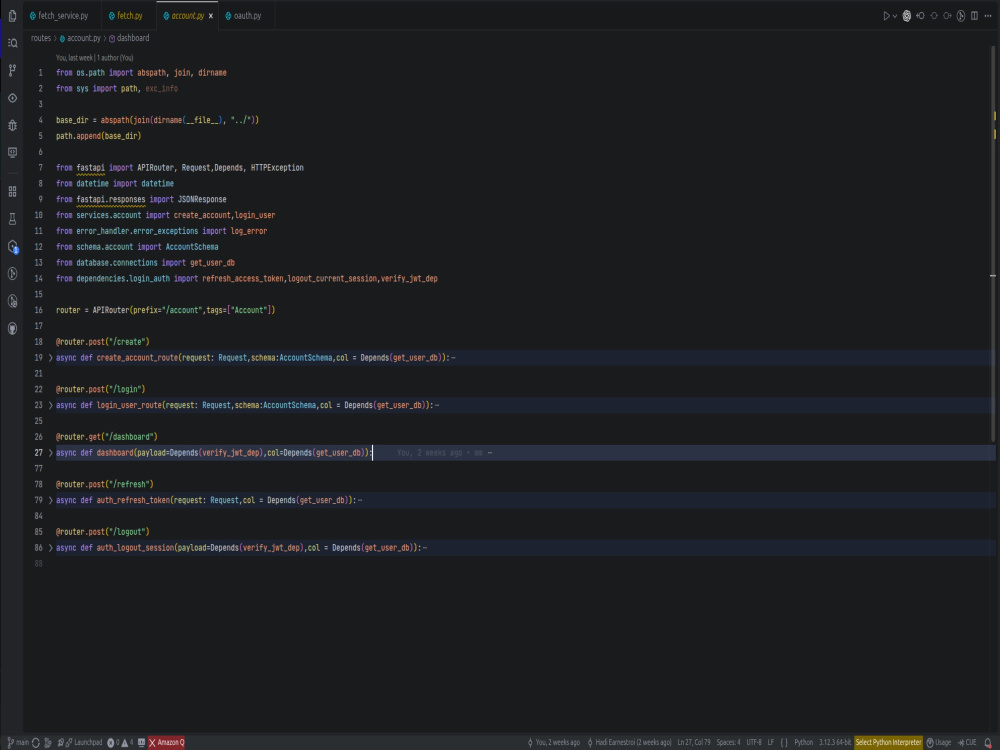Click the main branch name in status bar
The image size is (1000, 750).
click(18, 742)
